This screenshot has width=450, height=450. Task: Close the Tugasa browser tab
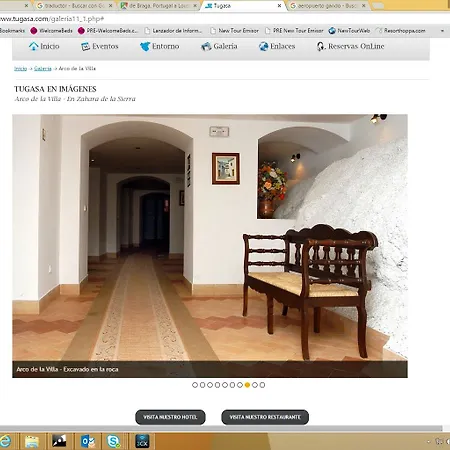[x=279, y=6]
